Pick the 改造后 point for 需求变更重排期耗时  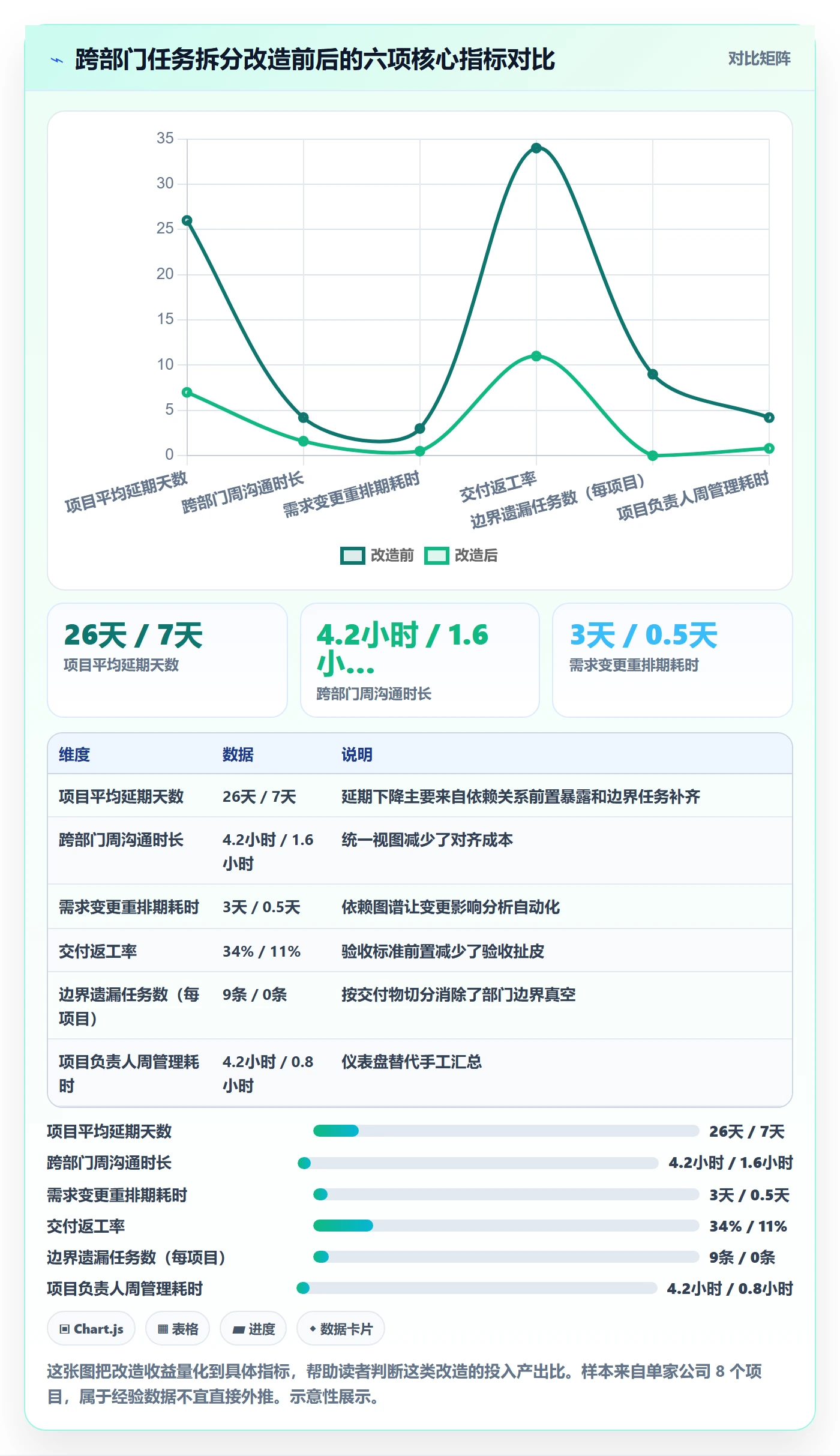pyautogui.click(x=420, y=451)
